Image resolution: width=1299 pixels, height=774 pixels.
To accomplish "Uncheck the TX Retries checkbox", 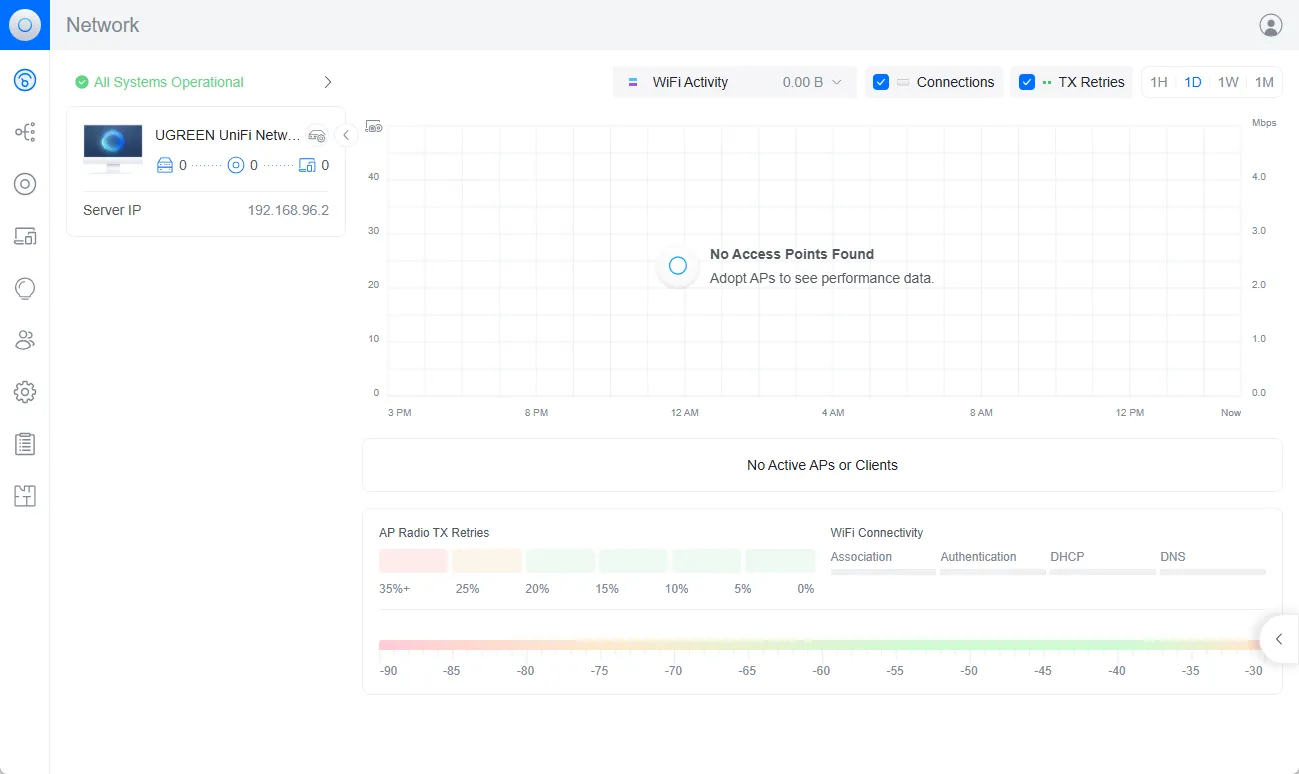I will pos(1027,82).
